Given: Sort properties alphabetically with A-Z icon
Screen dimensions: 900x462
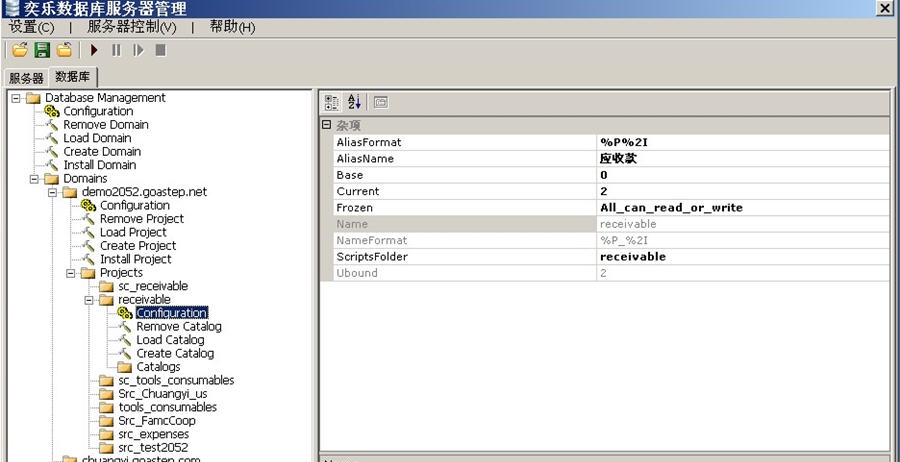Looking at the screenshot, I should (x=354, y=102).
